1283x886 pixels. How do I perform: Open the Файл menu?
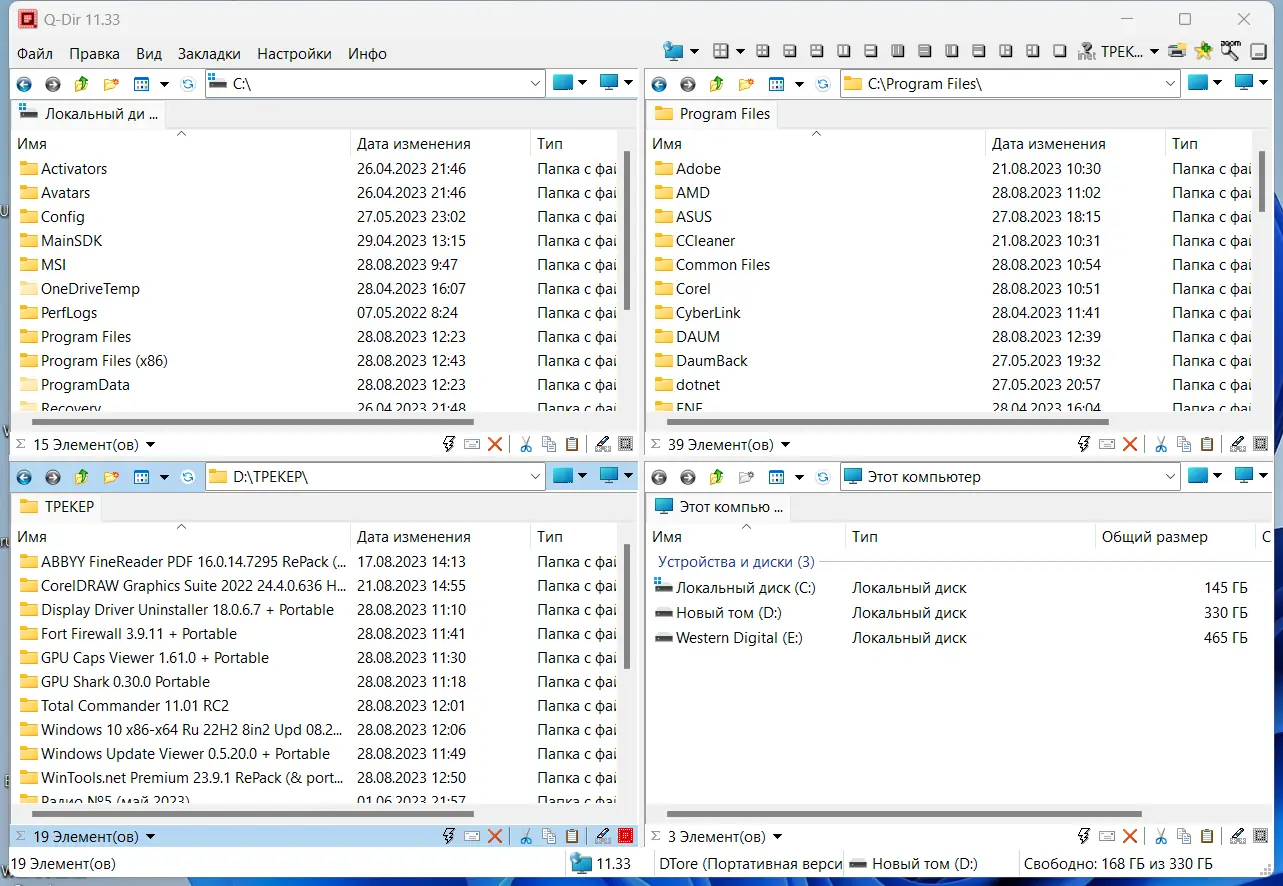point(35,54)
